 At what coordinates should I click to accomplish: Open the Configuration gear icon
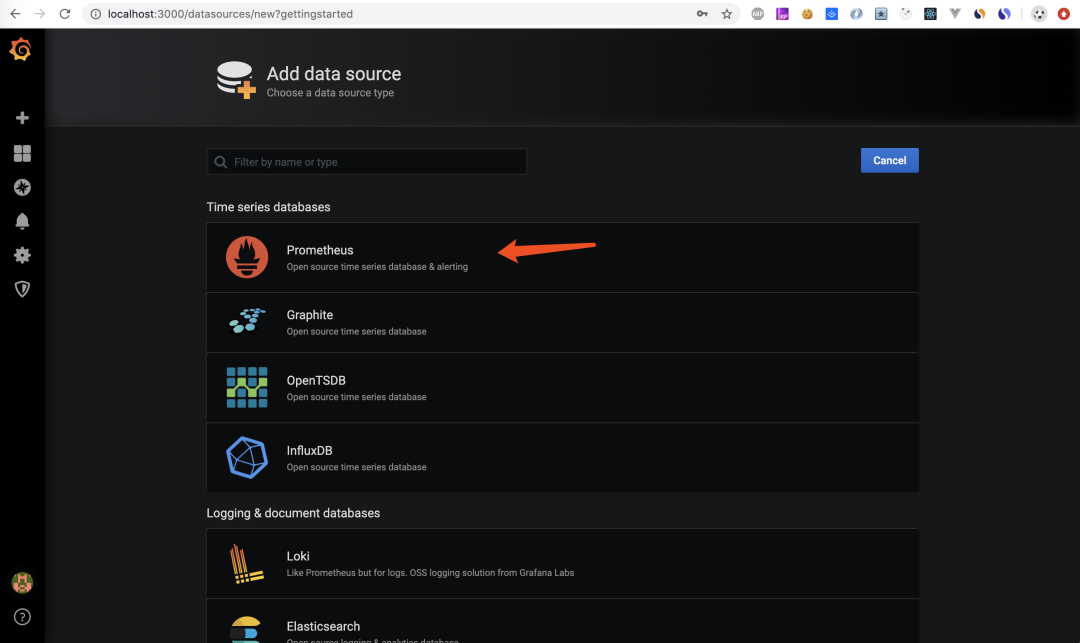(x=22, y=255)
